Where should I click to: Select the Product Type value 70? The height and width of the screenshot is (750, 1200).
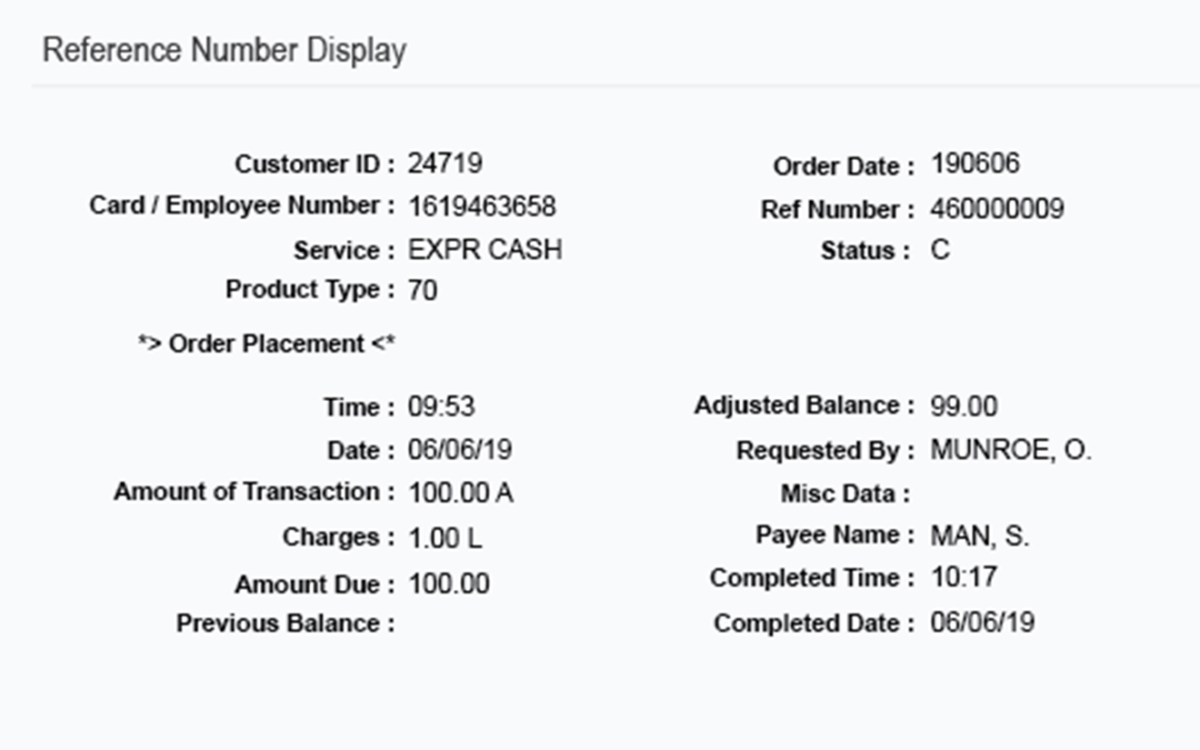click(x=422, y=289)
